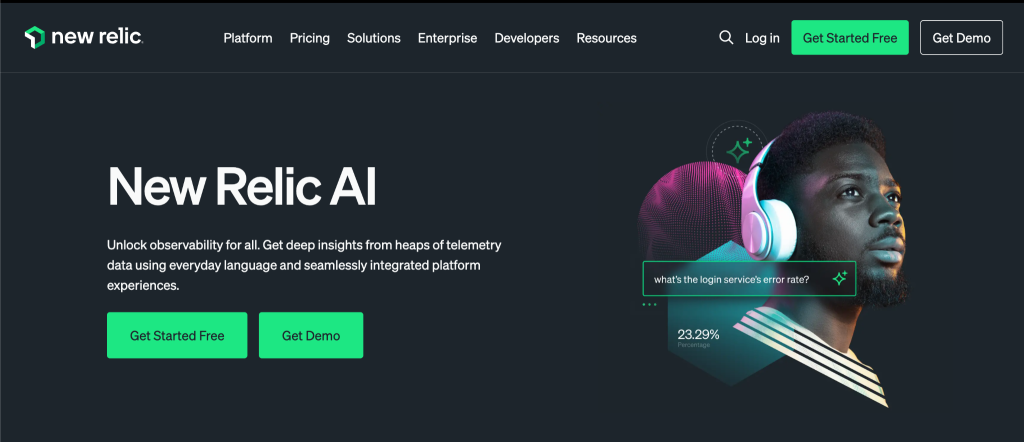
Task: Open the search magnifier icon
Action: (726, 37)
